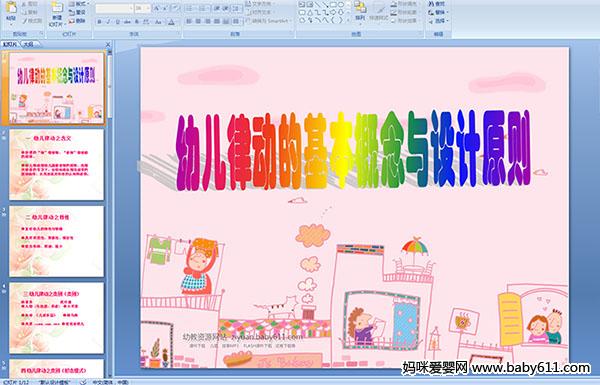The height and width of the screenshot is (385, 600).
Task: Switch to the Outline pane tab
Action: [x=29, y=44]
